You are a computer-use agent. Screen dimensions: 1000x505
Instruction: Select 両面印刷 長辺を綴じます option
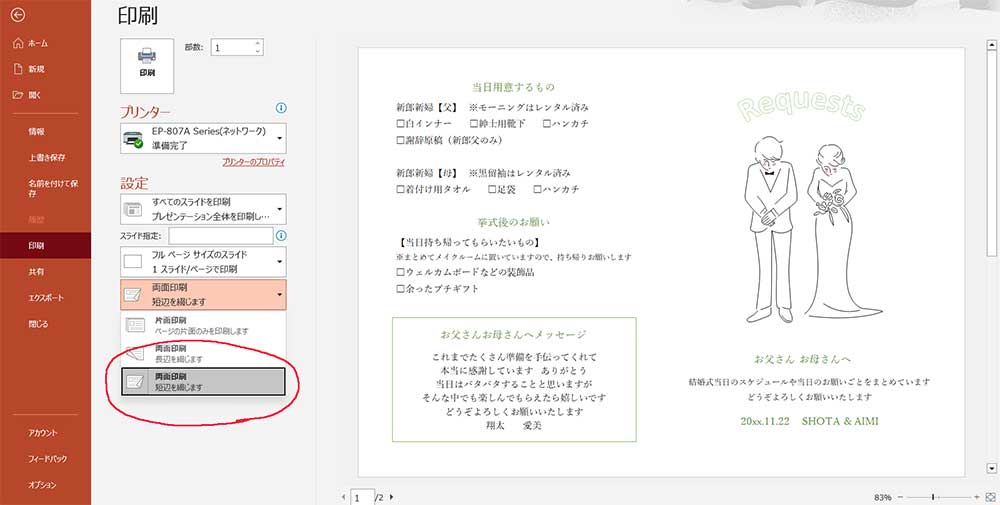[202, 353]
